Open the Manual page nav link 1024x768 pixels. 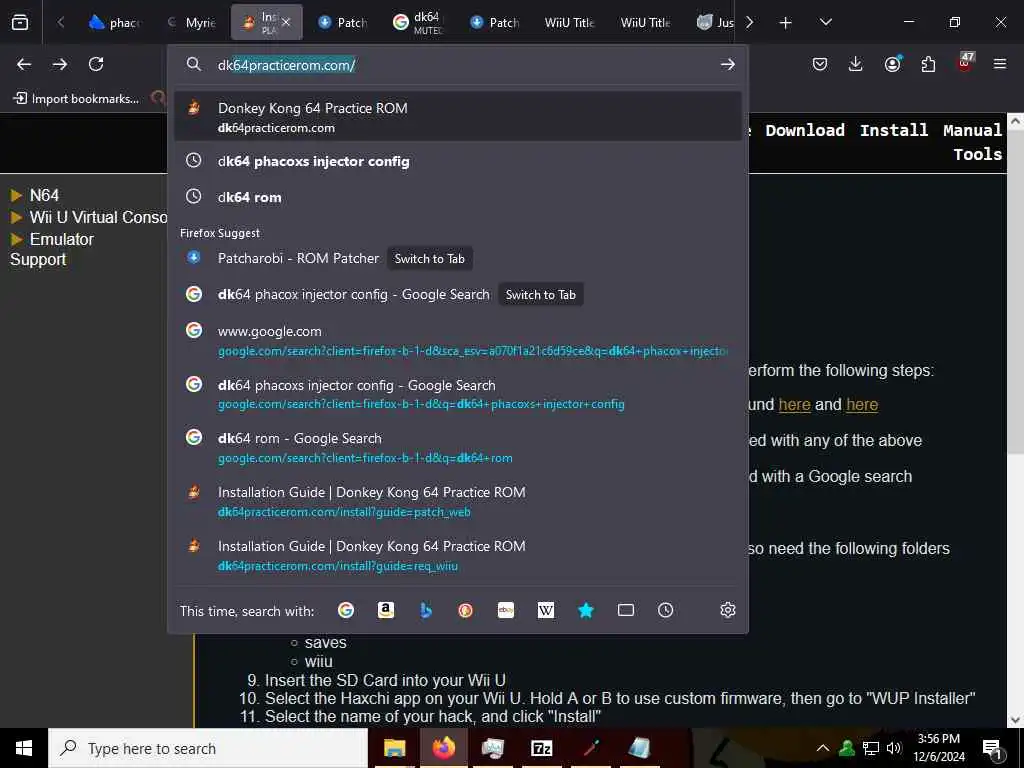[x=972, y=130]
